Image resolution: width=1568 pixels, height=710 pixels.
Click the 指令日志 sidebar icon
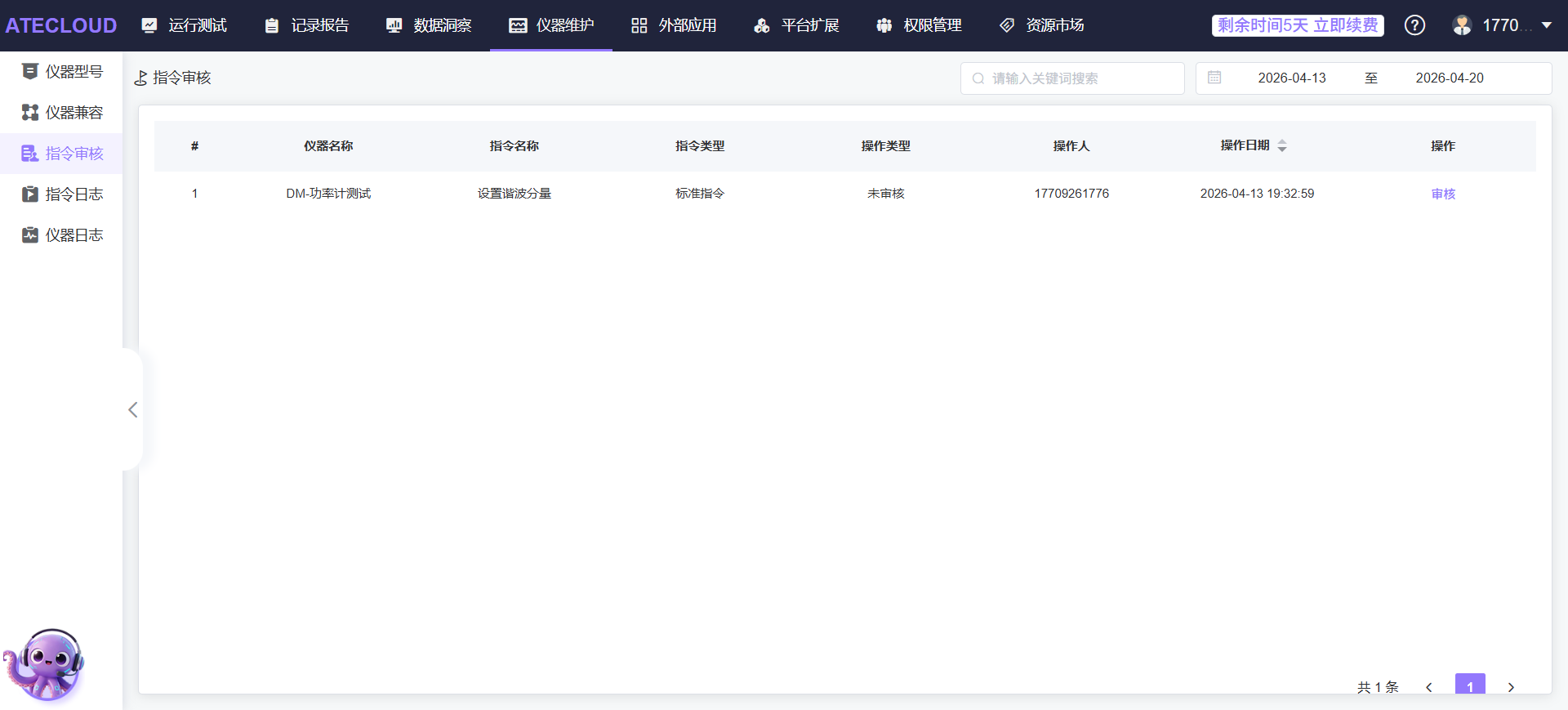[x=30, y=194]
